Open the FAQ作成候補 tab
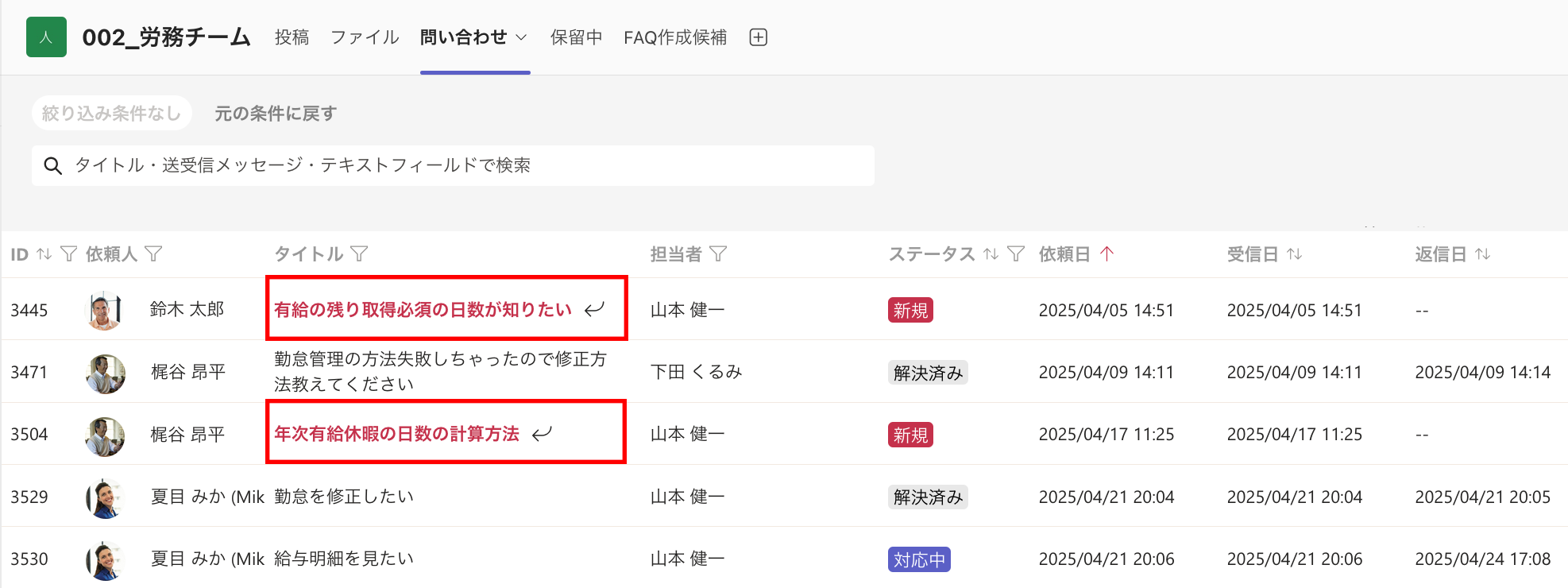This screenshot has width=1568, height=588. [x=675, y=37]
